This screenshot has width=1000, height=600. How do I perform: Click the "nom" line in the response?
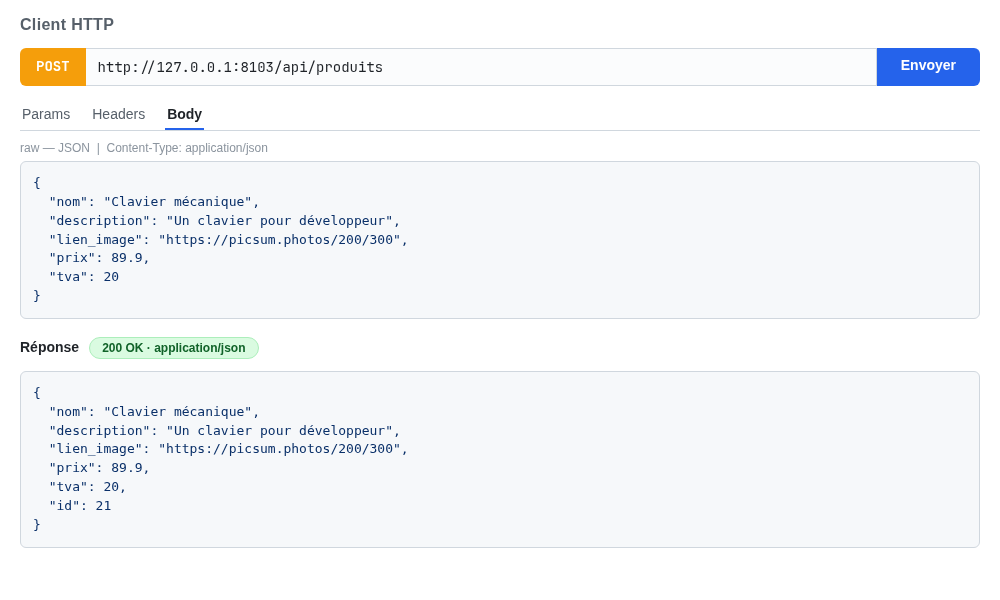(x=154, y=412)
